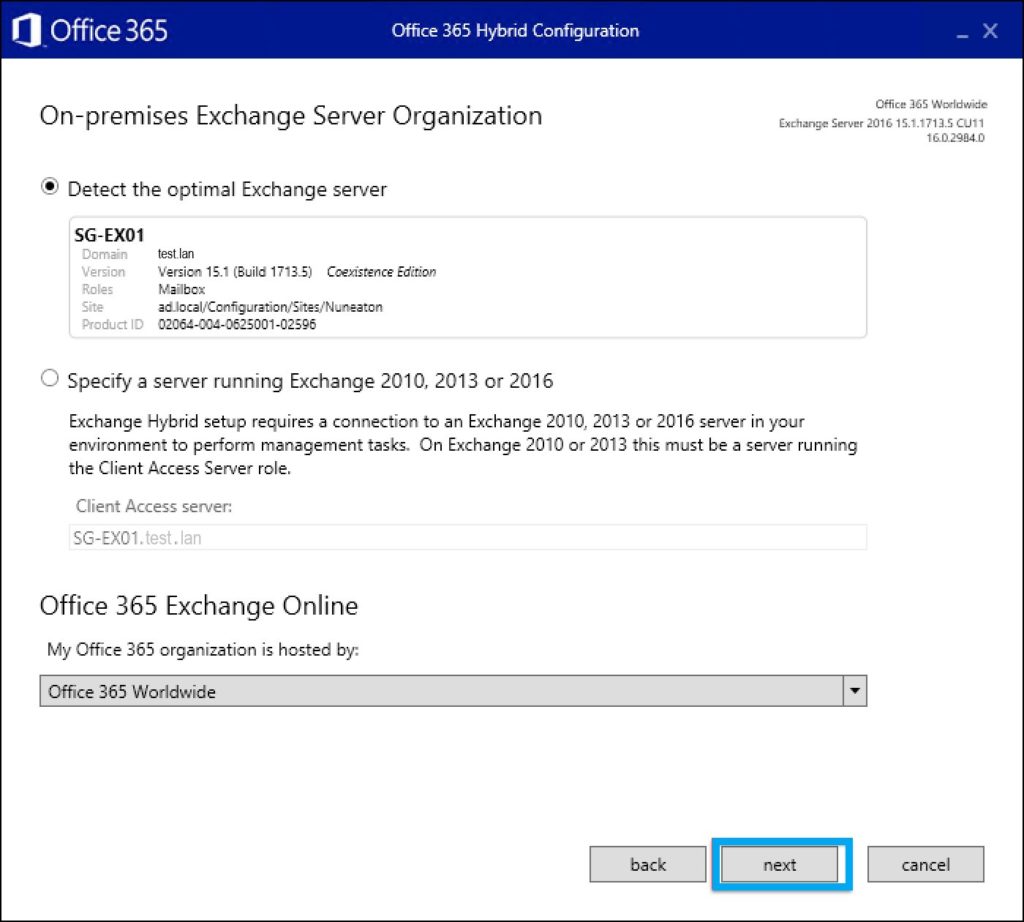
Task: Cancel the hybrid configuration wizard
Action: click(x=925, y=865)
